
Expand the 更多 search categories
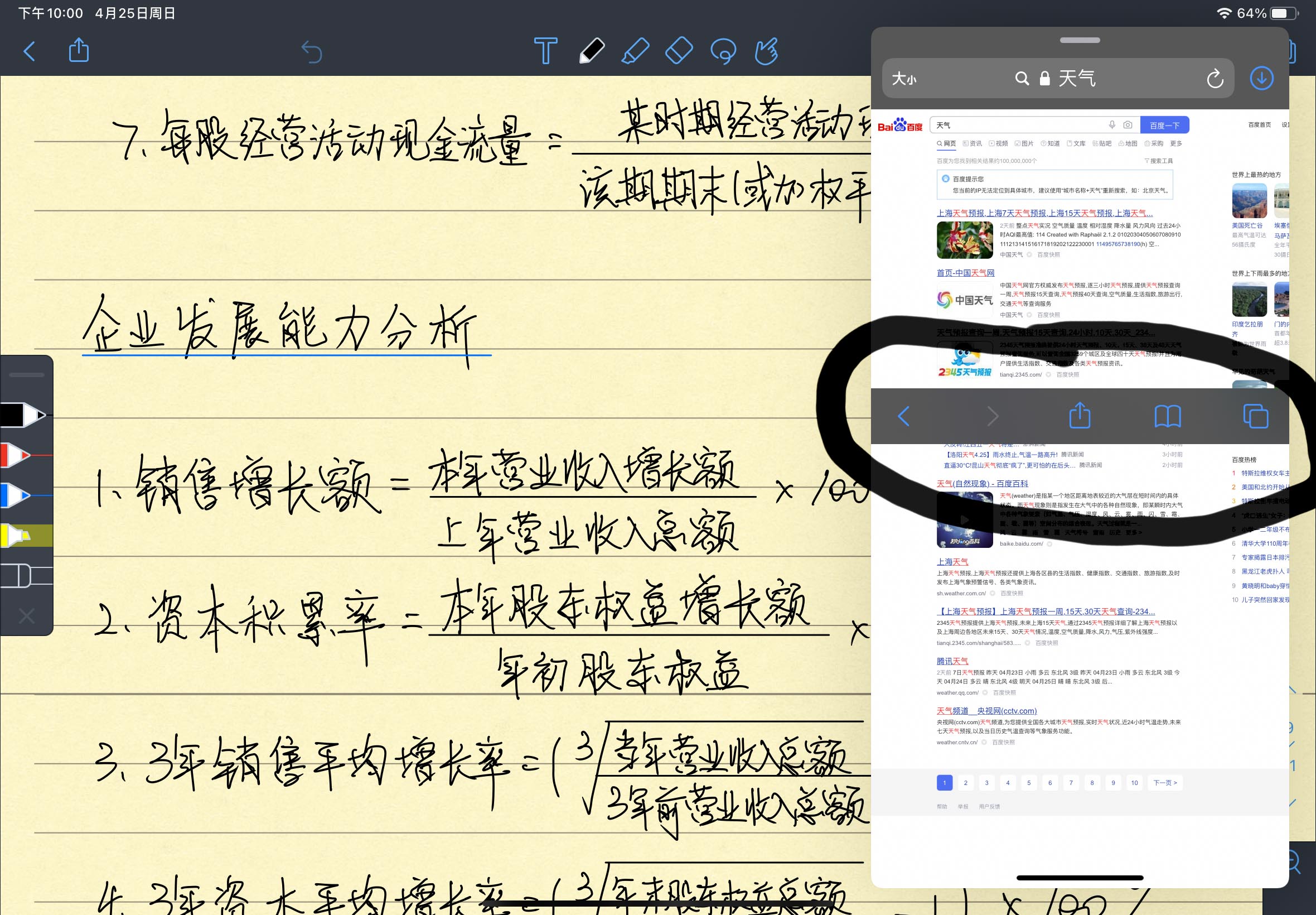pos(1176,143)
